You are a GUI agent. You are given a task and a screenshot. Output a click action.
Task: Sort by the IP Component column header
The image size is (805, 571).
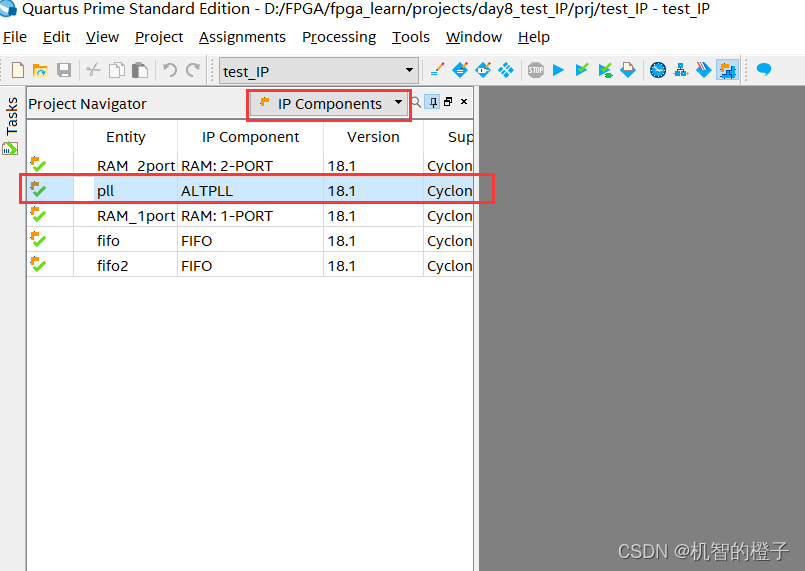coord(250,137)
